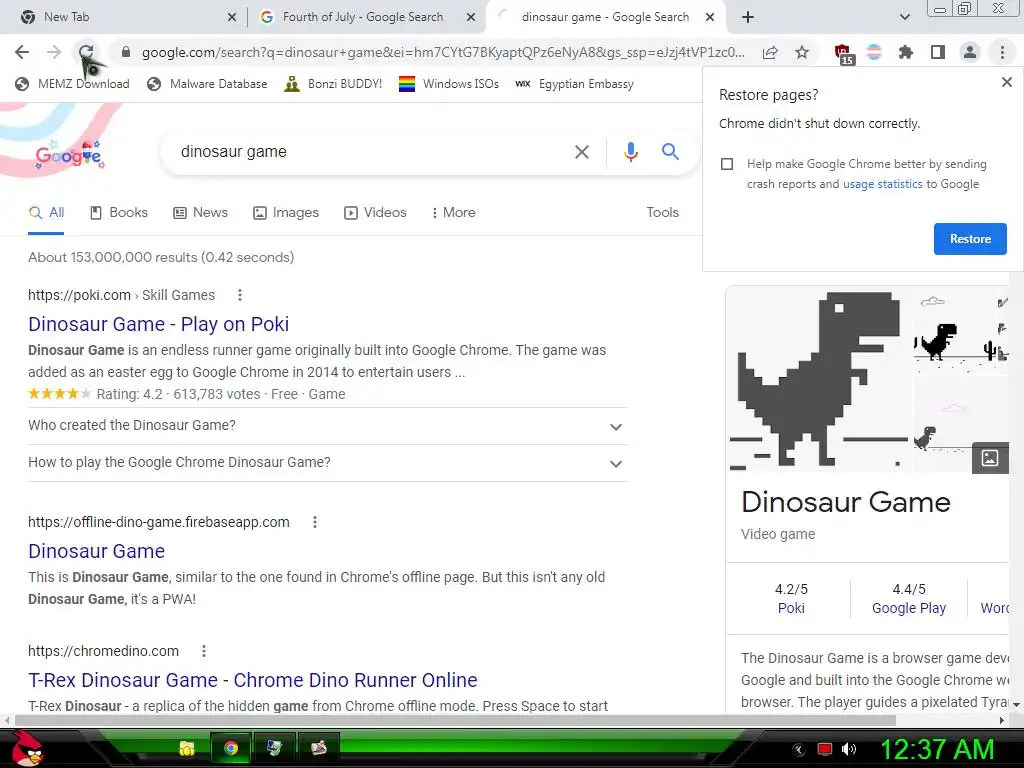Click the address bar URL
This screenshot has width=1024, height=768.
click(443, 52)
